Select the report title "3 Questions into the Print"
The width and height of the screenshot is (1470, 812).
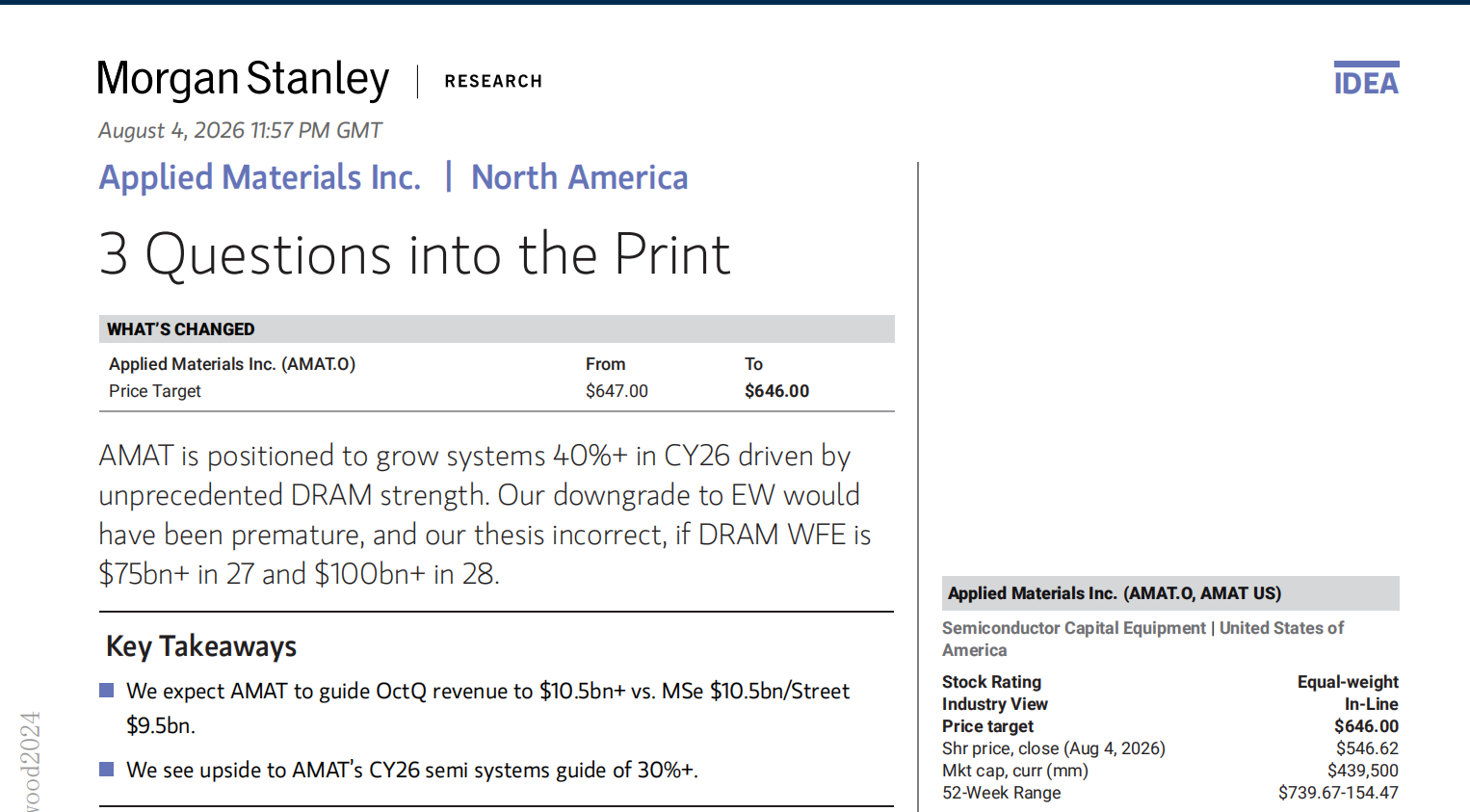(x=415, y=254)
